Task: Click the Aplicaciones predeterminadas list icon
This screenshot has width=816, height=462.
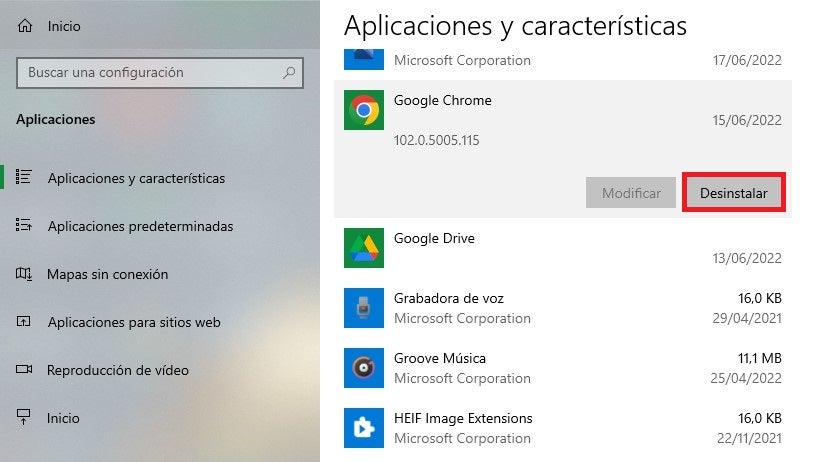Action: 25,226
